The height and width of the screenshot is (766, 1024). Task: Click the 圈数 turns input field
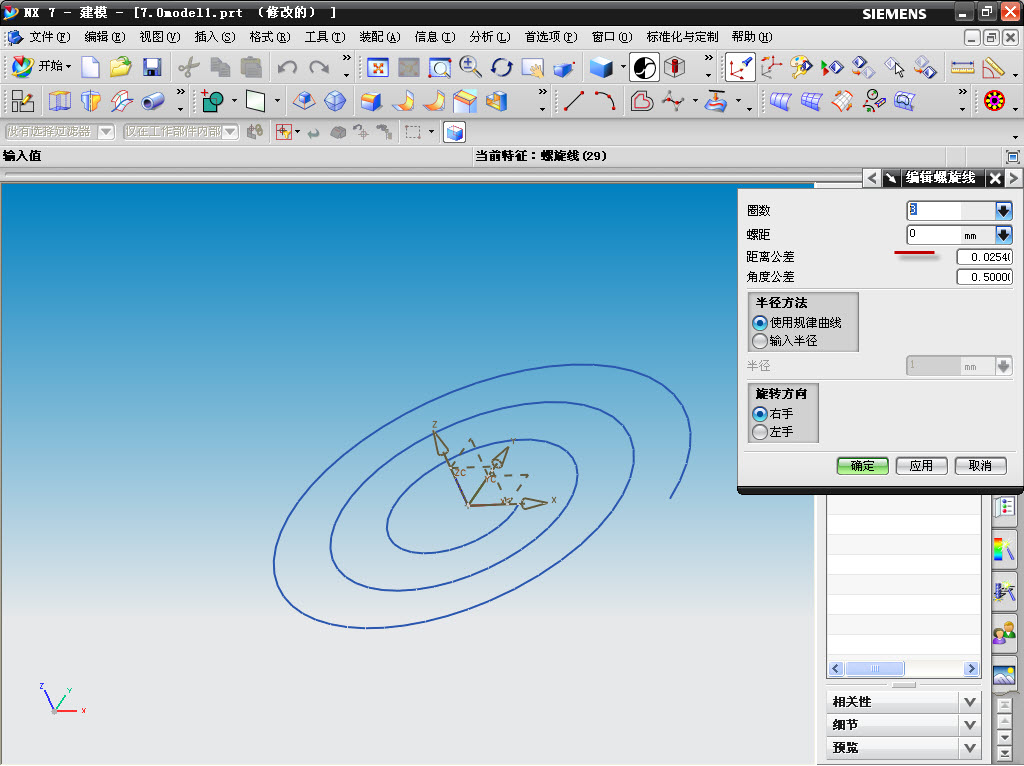951,210
